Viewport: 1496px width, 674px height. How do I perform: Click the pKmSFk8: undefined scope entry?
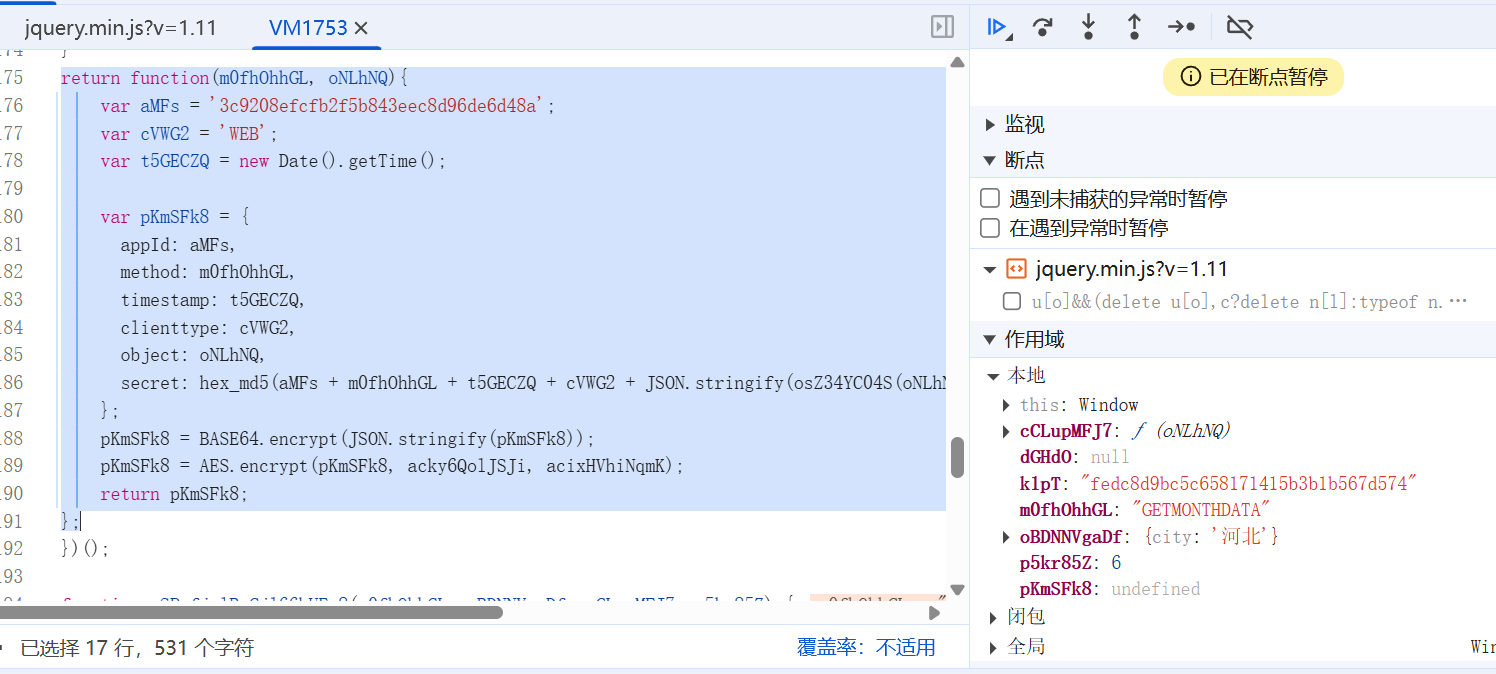point(1110,589)
